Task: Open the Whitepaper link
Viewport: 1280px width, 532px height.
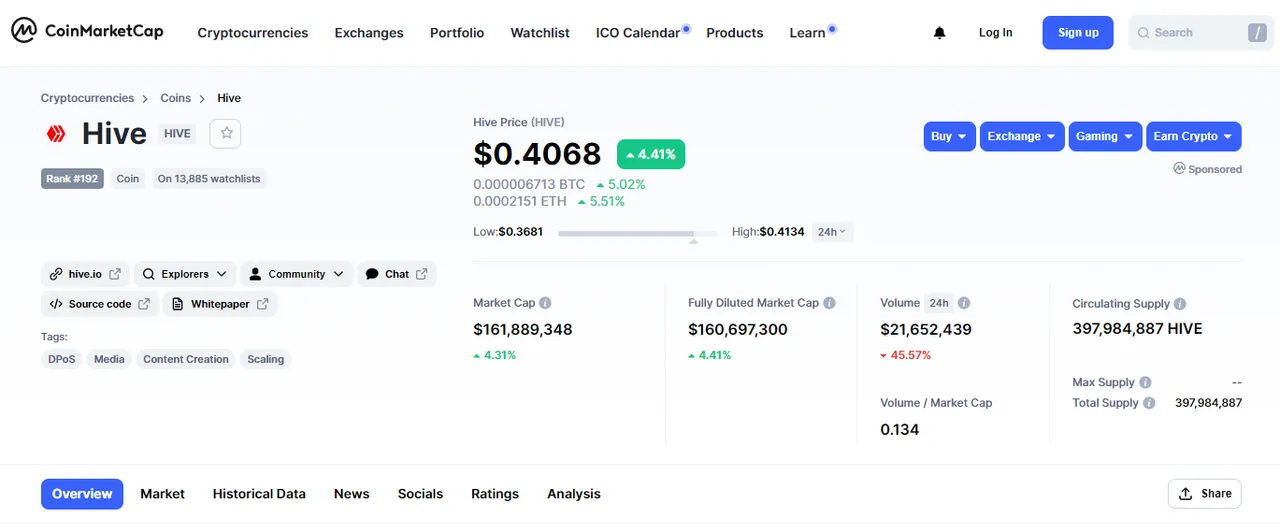Action: point(220,304)
